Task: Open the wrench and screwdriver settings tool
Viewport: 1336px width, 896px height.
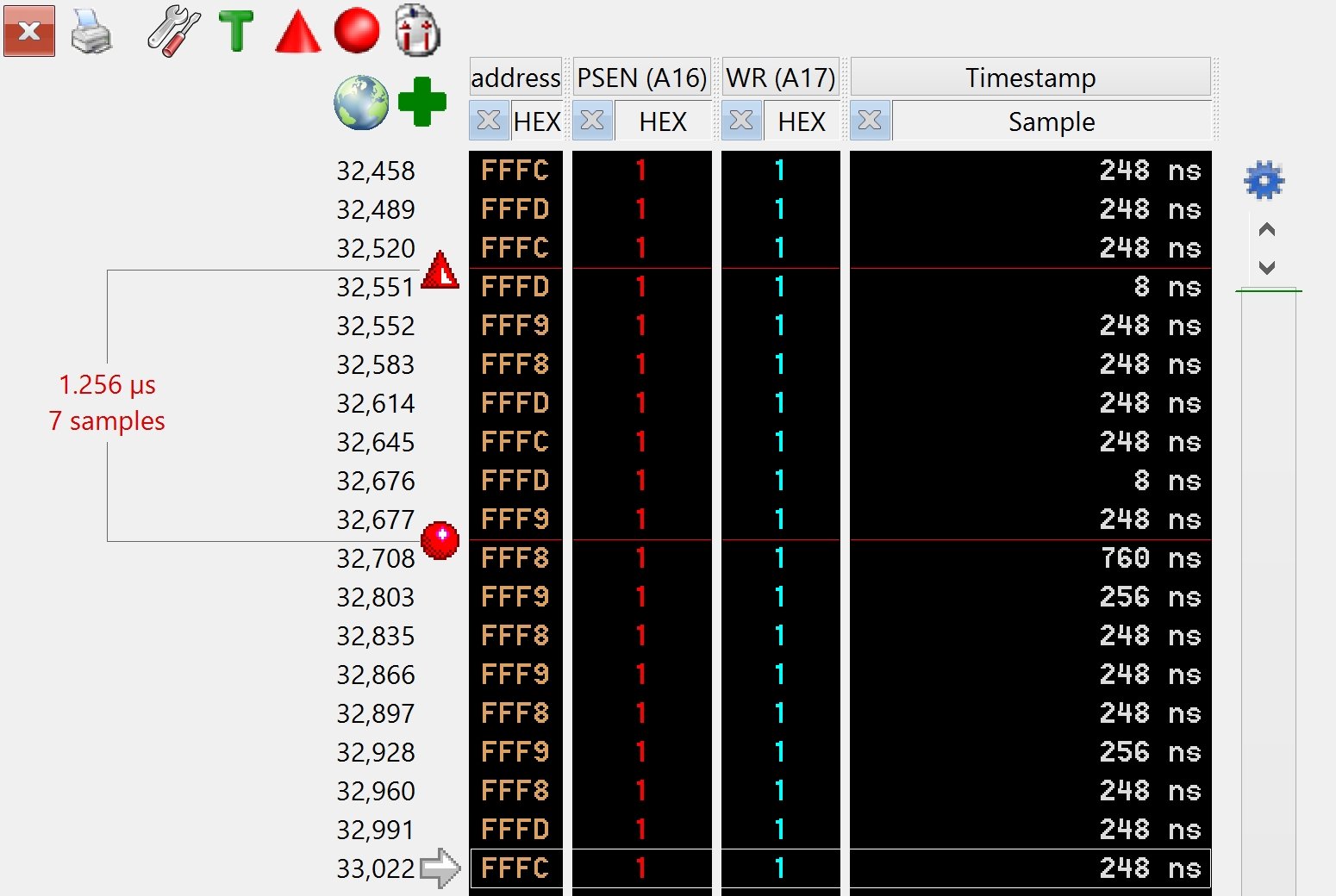Action: [174, 31]
